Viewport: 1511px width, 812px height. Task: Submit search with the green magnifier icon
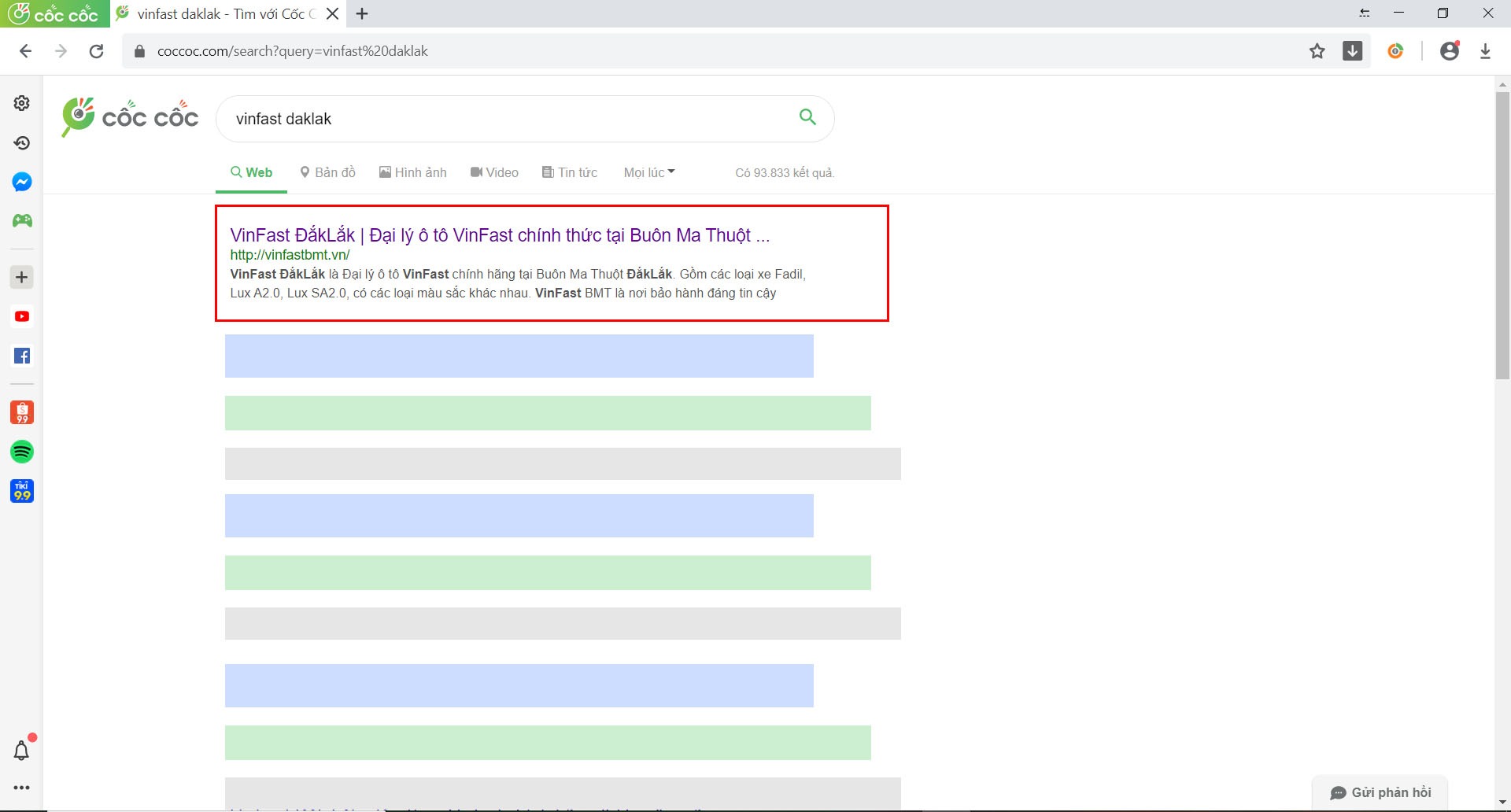click(807, 117)
